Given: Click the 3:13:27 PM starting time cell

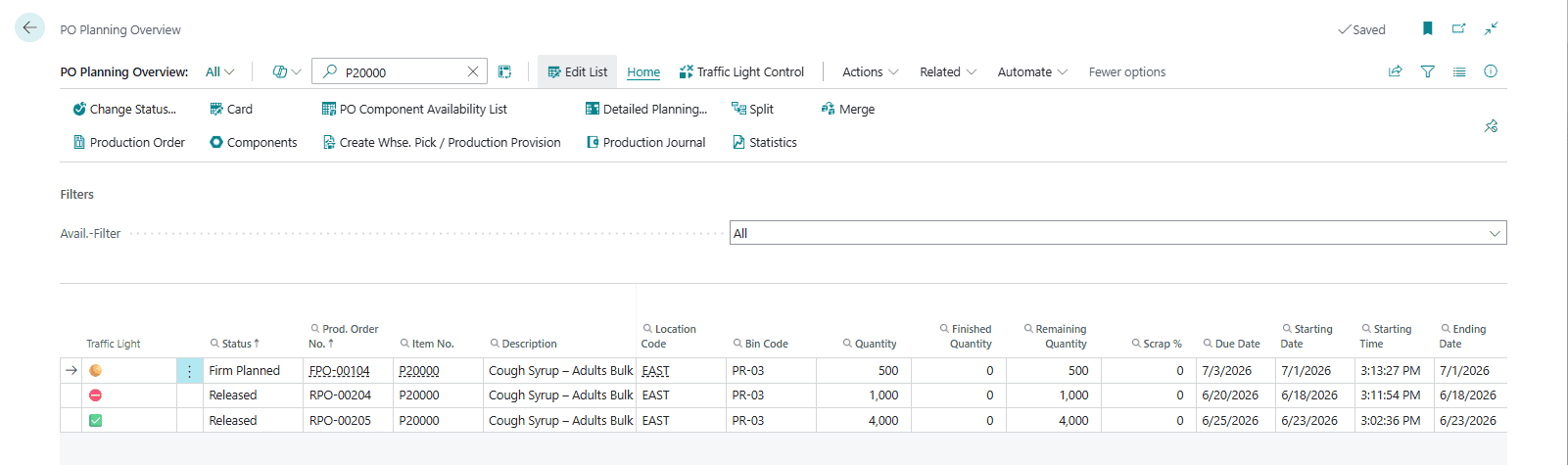Looking at the screenshot, I should coord(1394,371).
